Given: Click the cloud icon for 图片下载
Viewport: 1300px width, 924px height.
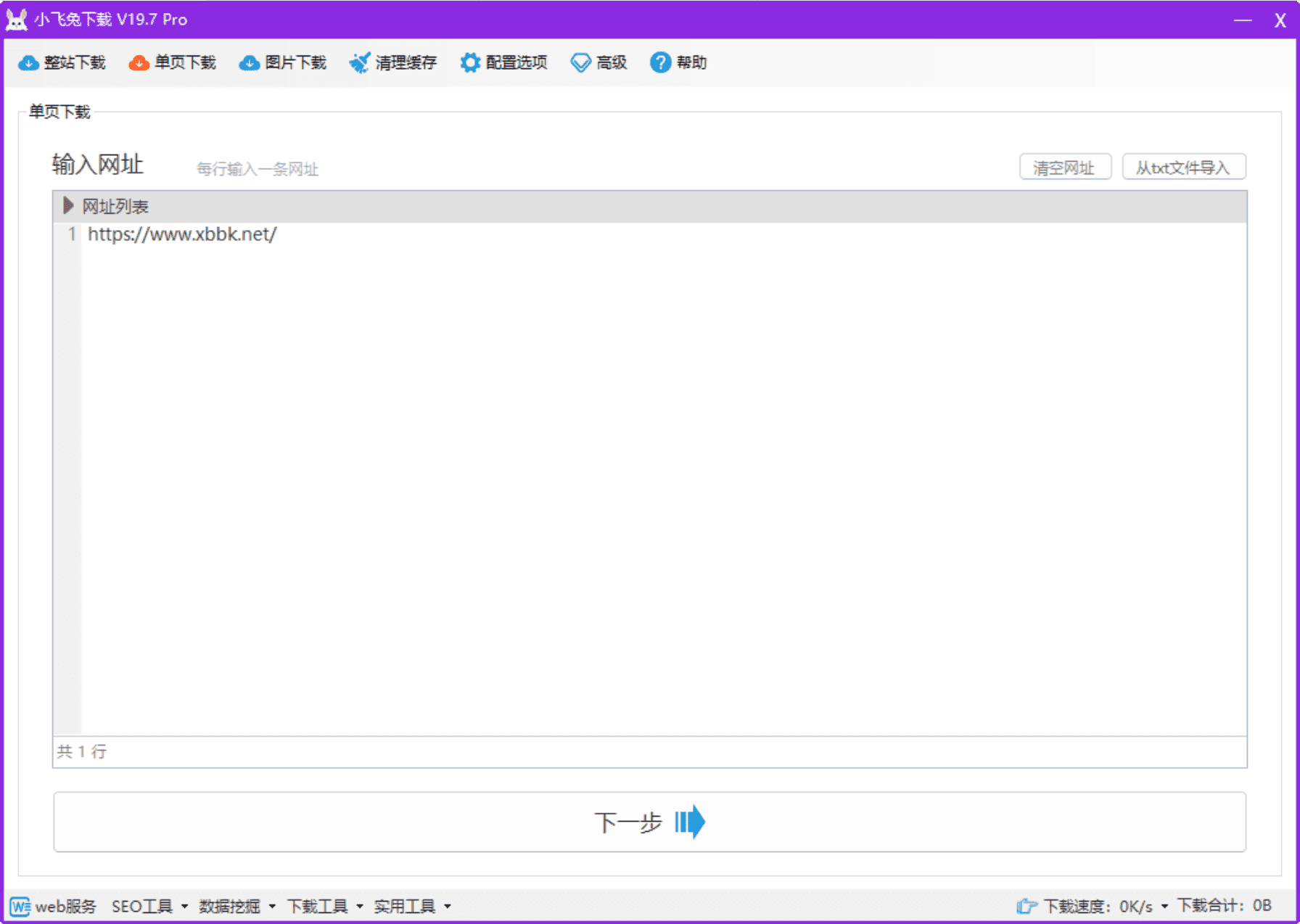Looking at the screenshot, I should click(249, 63).
